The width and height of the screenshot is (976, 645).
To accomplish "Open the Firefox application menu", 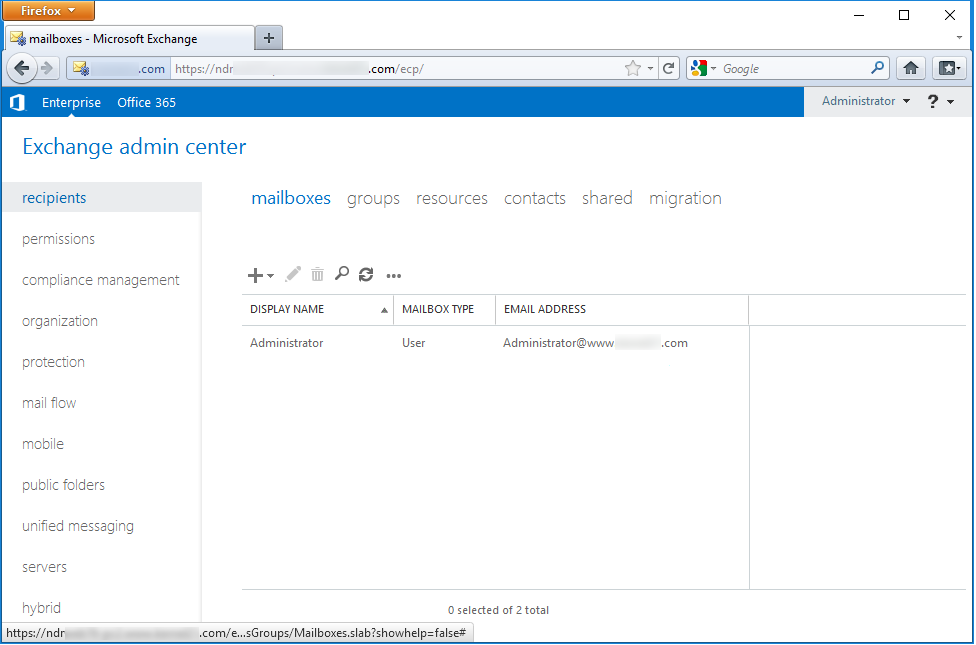I will [x=49, y=11].
